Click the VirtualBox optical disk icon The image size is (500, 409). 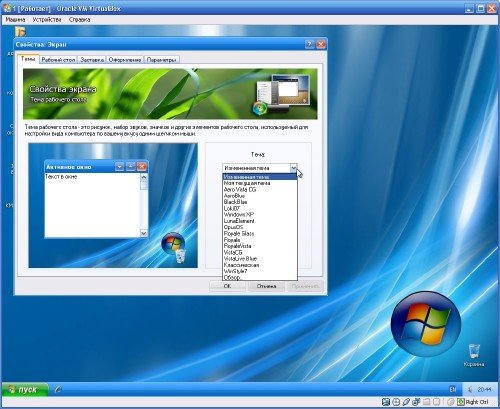point(396,402)
